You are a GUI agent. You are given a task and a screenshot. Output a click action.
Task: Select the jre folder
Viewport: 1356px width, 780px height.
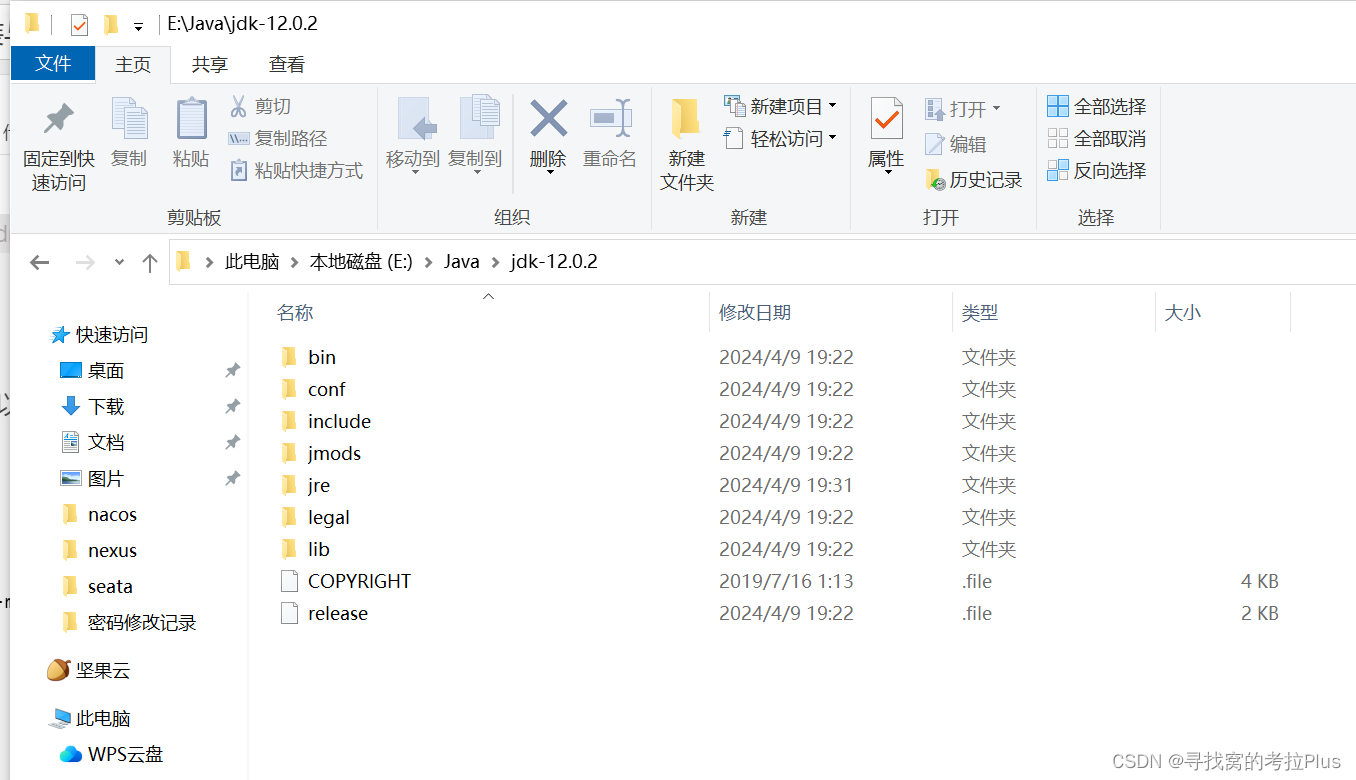click(x=319, y=485)
